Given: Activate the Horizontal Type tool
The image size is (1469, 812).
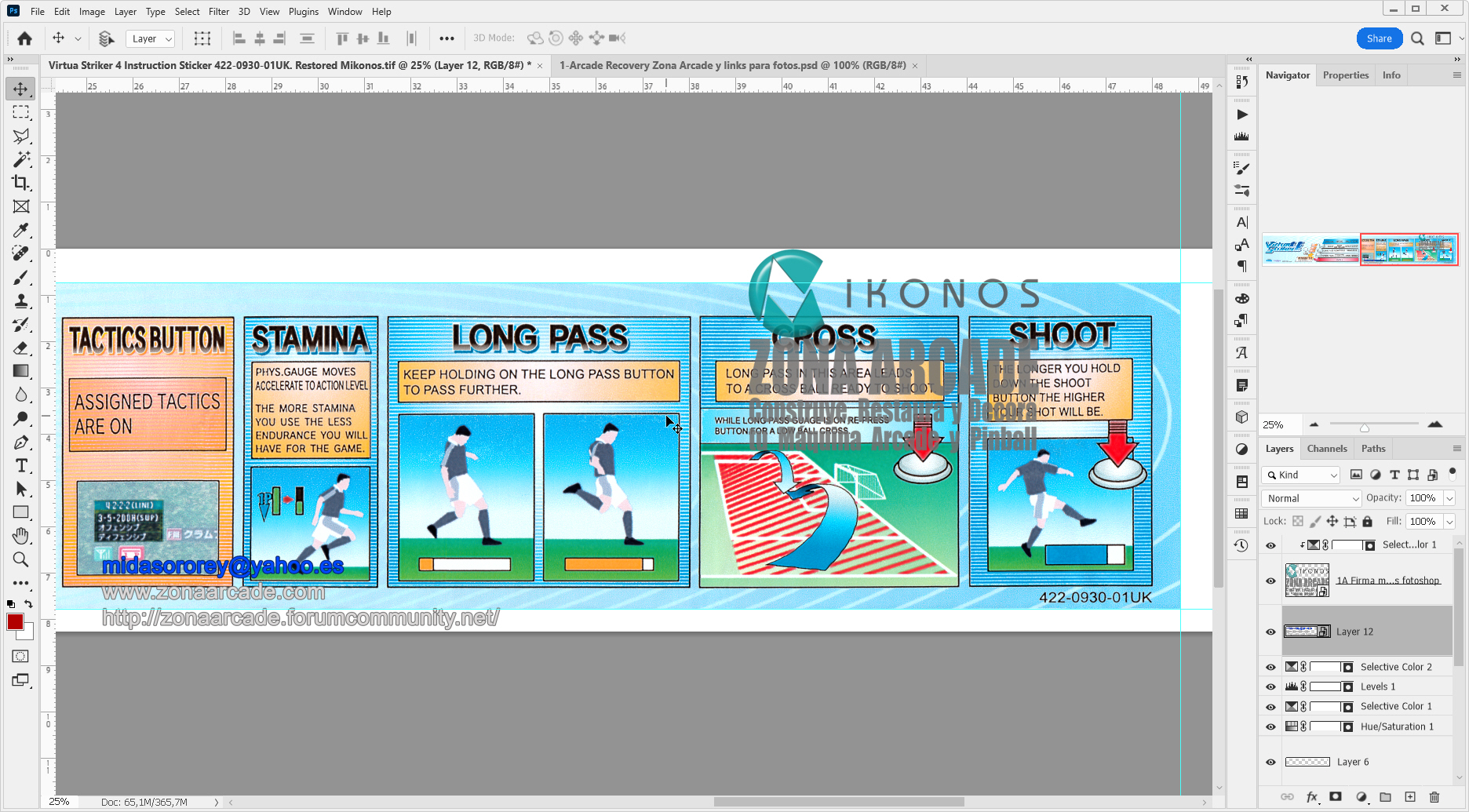Looking at the screenshot, I should 21,465.
